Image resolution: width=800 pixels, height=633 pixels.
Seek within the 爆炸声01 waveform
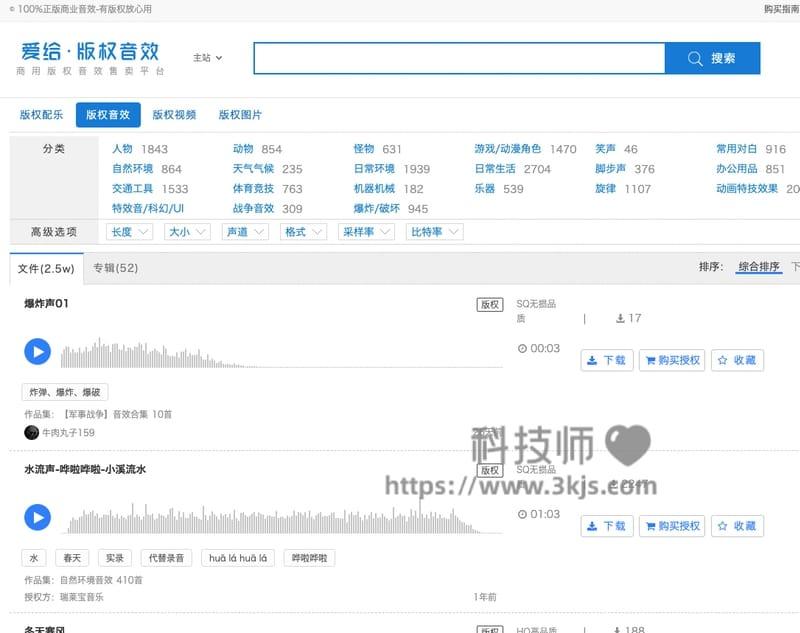pyautogui.click(x=282, y=353)
